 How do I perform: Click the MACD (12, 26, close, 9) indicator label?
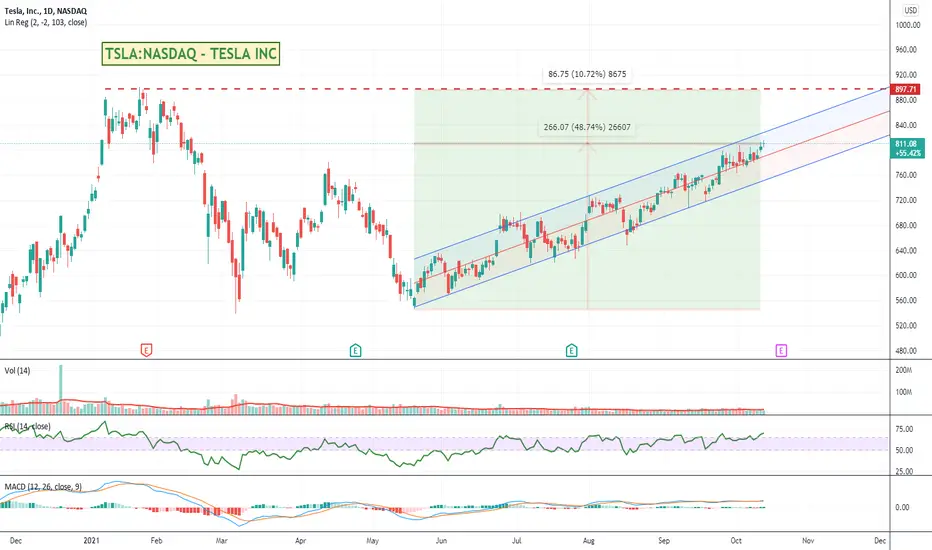43,486
